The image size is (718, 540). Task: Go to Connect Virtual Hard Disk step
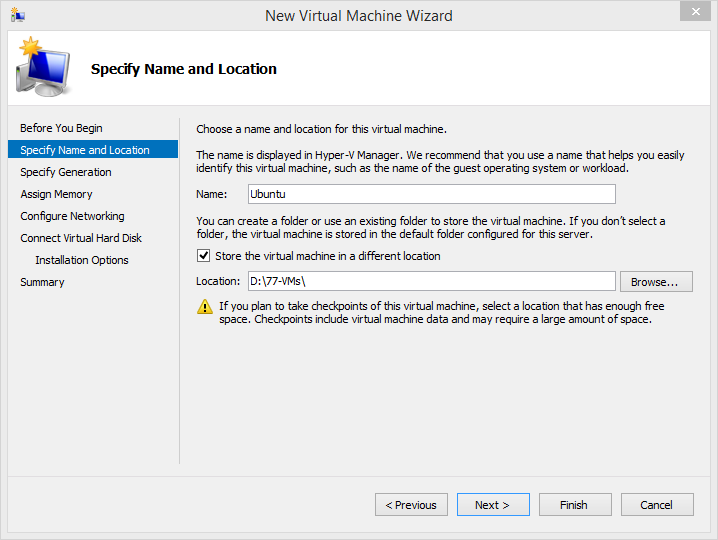[x=81, y=238]
